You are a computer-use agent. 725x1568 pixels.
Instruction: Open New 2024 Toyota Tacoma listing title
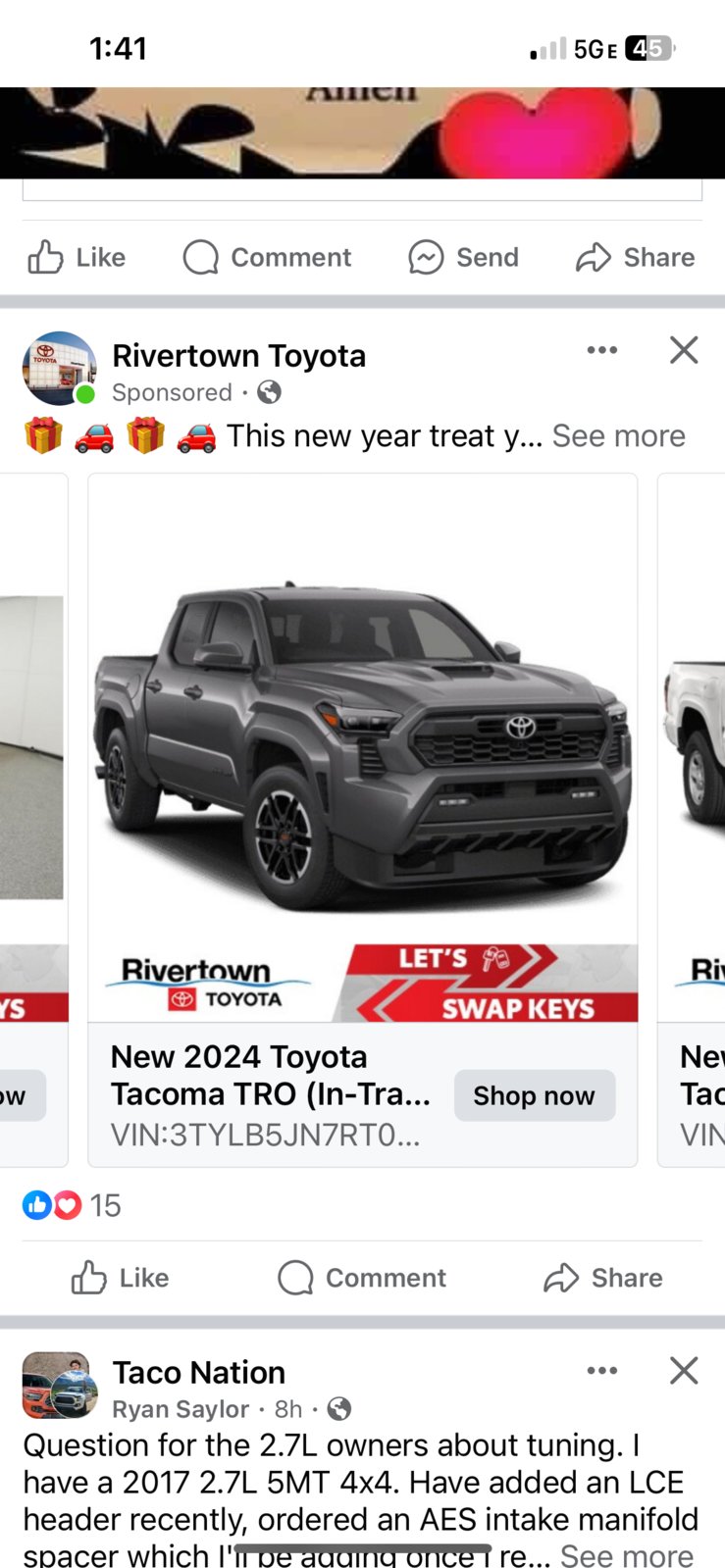[271, 1075]
